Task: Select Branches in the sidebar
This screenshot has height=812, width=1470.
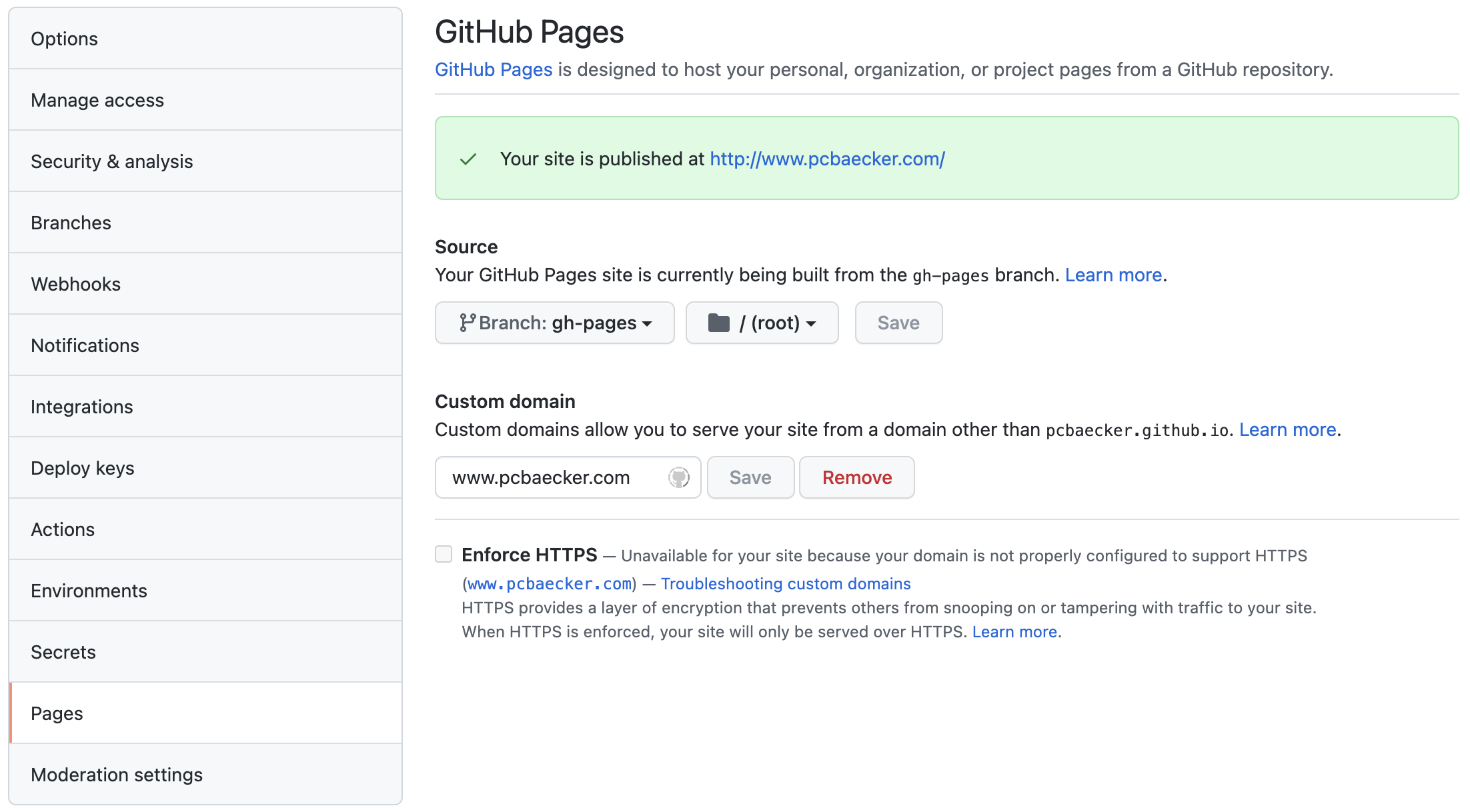Action: point(205,223)
